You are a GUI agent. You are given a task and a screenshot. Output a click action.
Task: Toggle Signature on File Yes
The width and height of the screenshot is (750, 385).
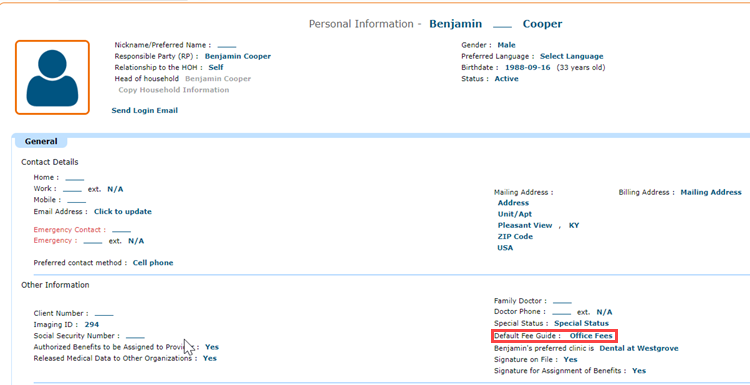click(571, 360)
